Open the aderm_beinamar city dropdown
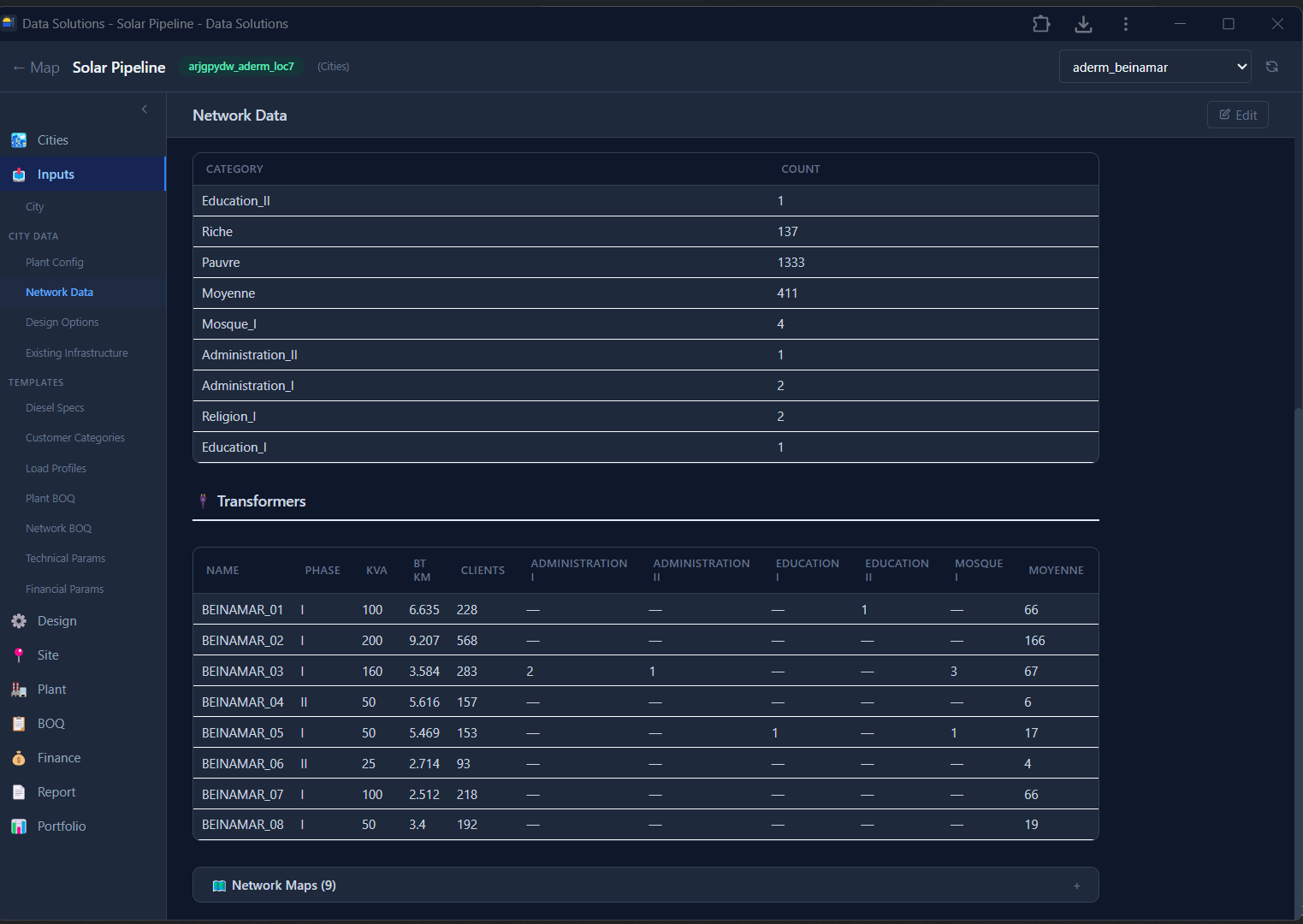This screenshot has width=1303, height=924. pos(1155,67)
